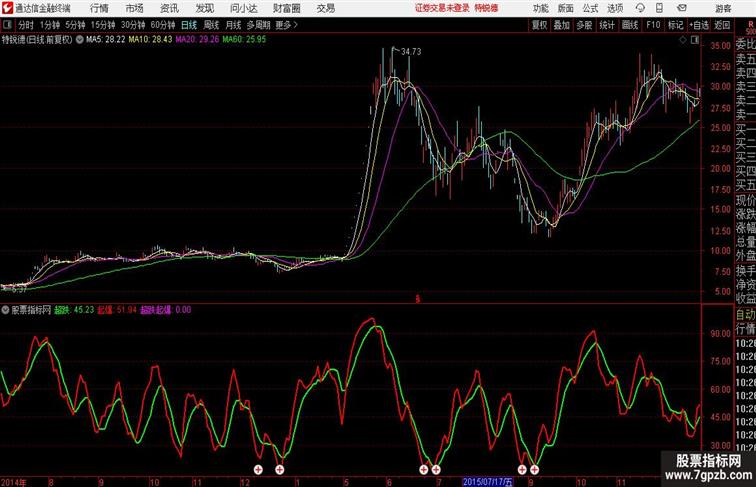The height and width of the screenshot is (487, 756).
Task: Toggle the right sidebar panel icon near 35.00
Action: pos(695,41)
